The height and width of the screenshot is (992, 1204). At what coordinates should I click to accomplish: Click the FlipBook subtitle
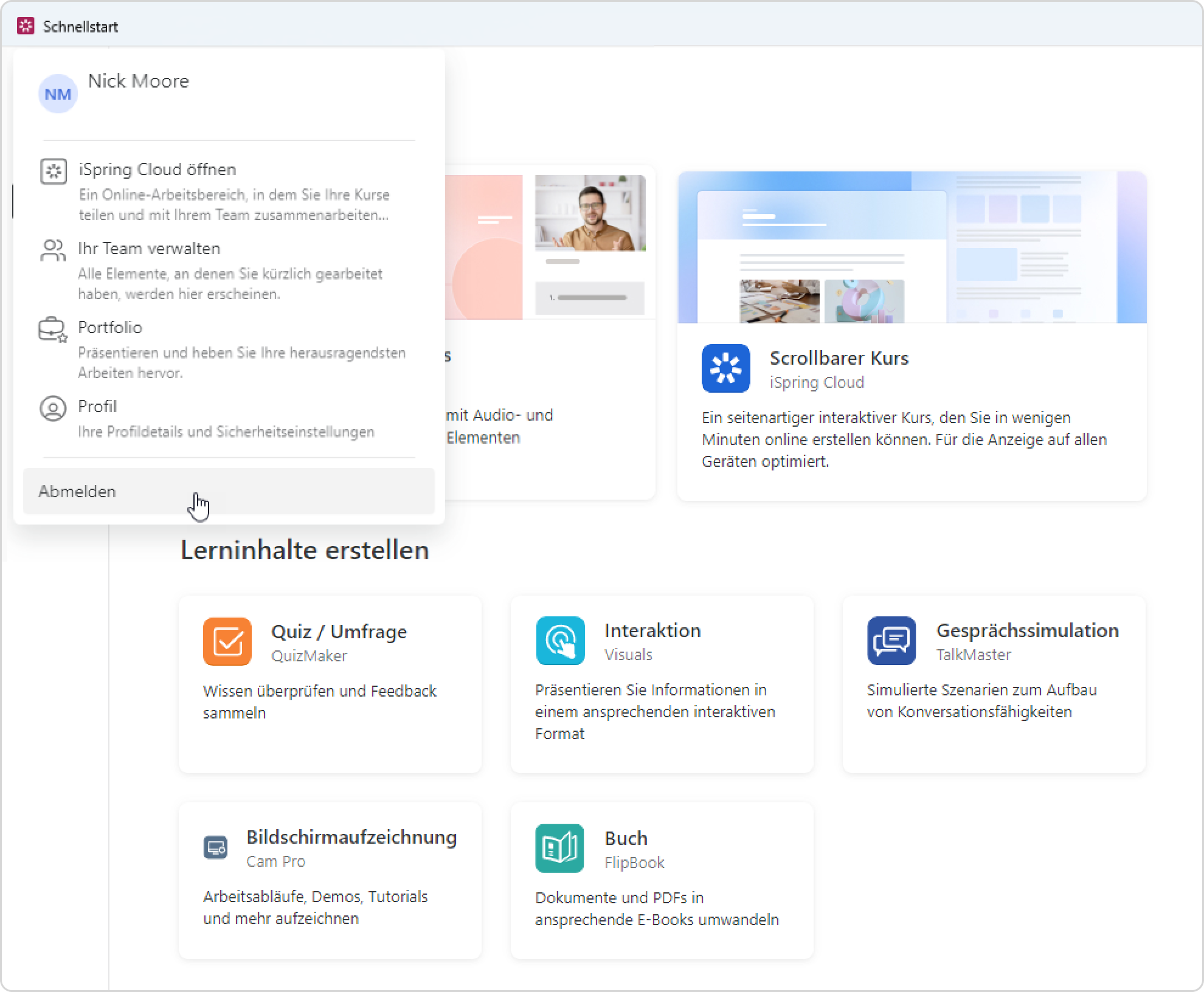(634, 863)
